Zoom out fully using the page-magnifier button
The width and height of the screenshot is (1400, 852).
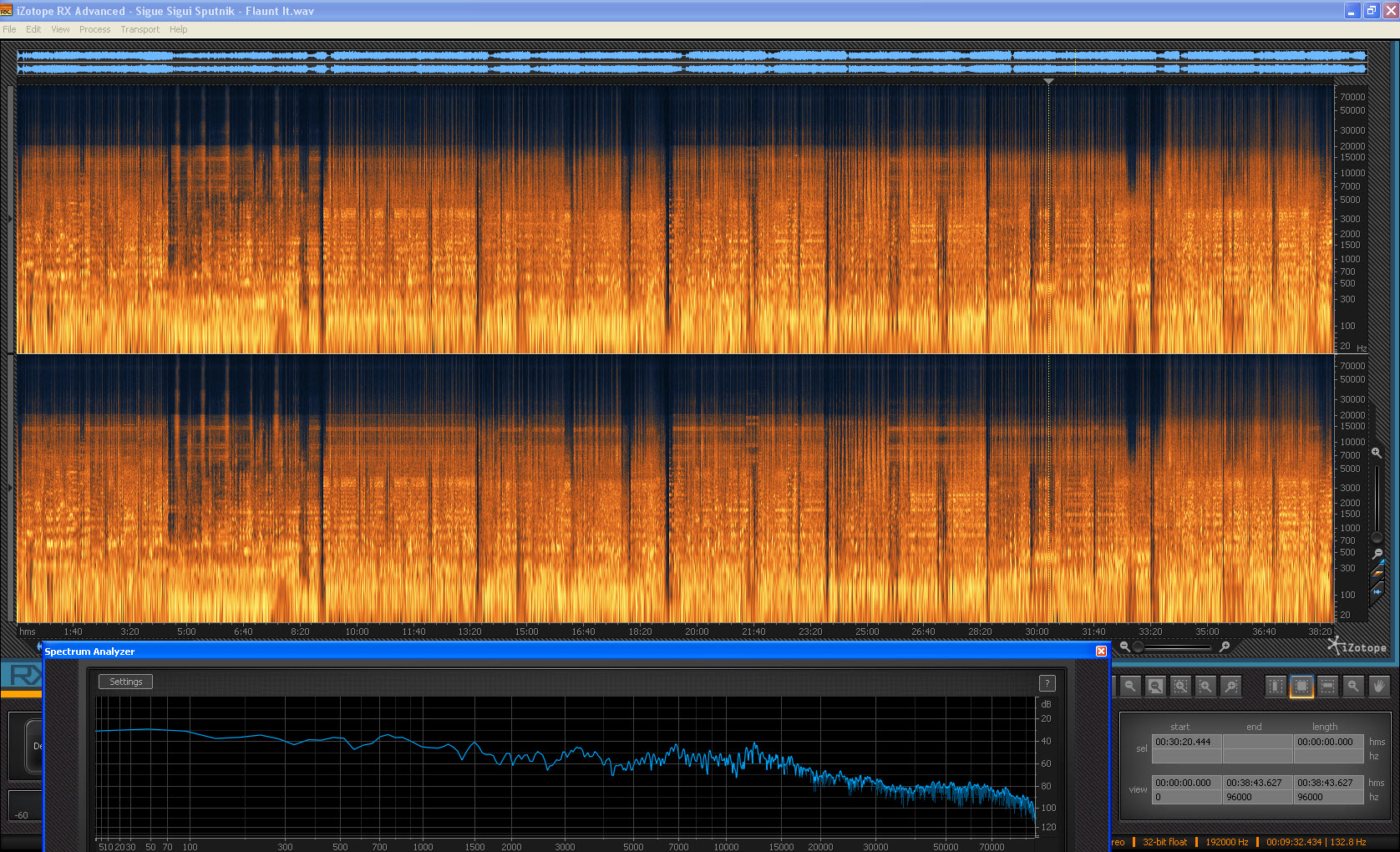[1155, 686]
